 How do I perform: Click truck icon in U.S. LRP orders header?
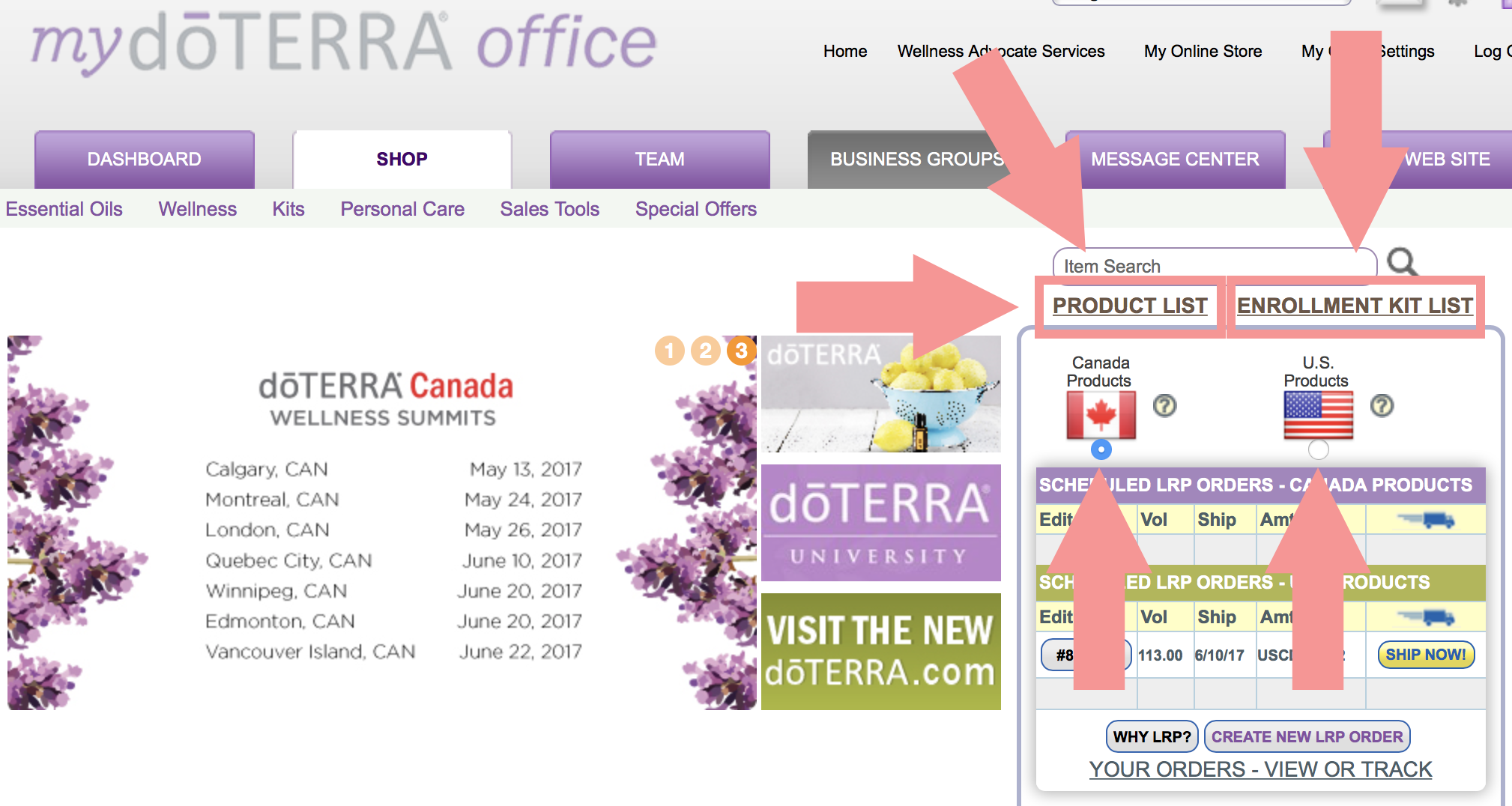click(1426, 616)
